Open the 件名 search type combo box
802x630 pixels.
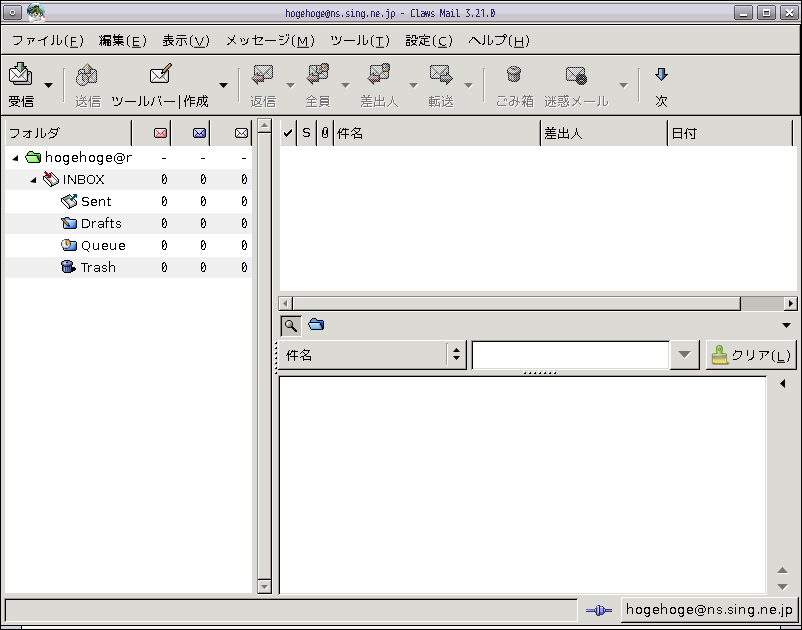pyautogui.click(x=371, y=355)
